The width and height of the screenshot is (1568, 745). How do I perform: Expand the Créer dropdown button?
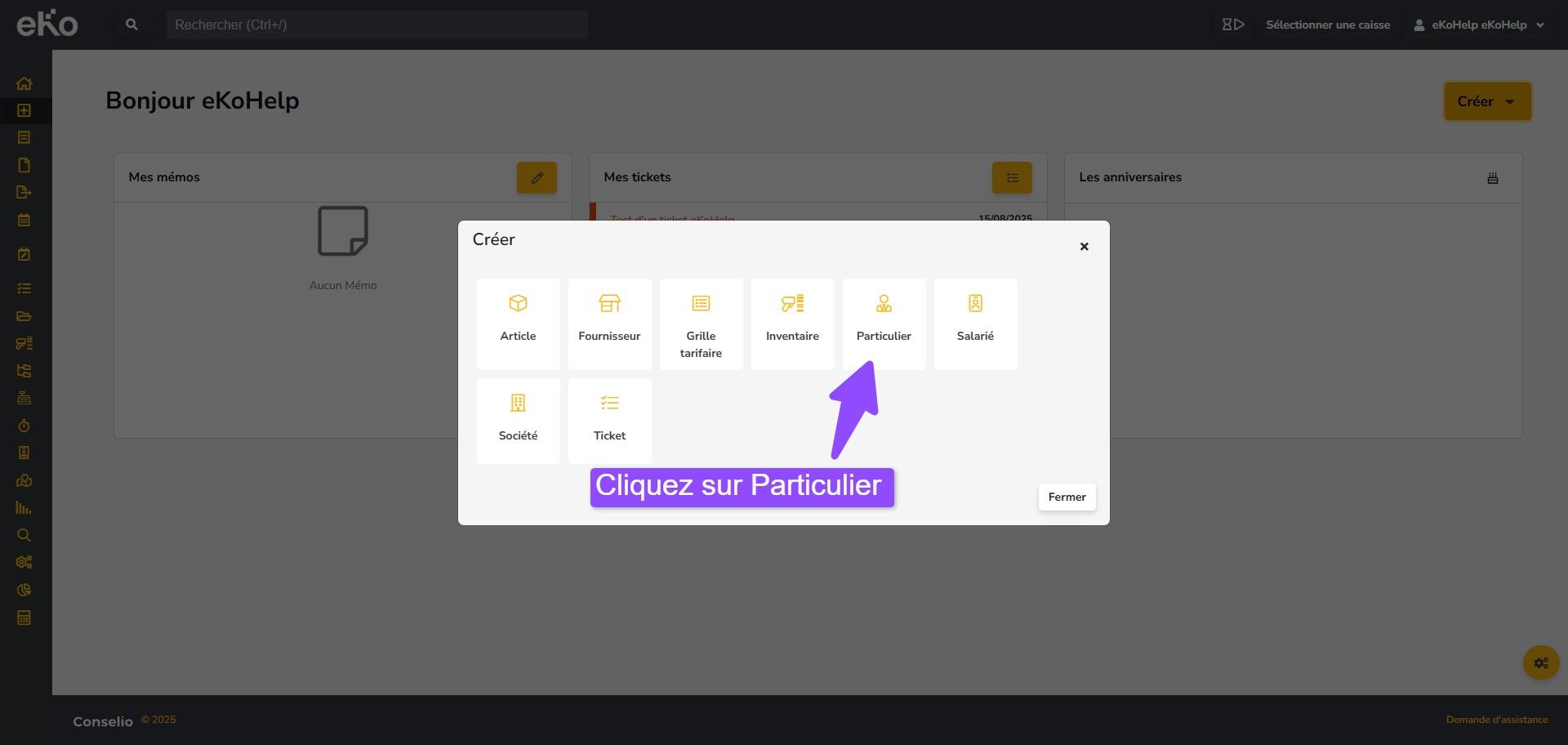pyautogui.click(x=1486, y=101)
